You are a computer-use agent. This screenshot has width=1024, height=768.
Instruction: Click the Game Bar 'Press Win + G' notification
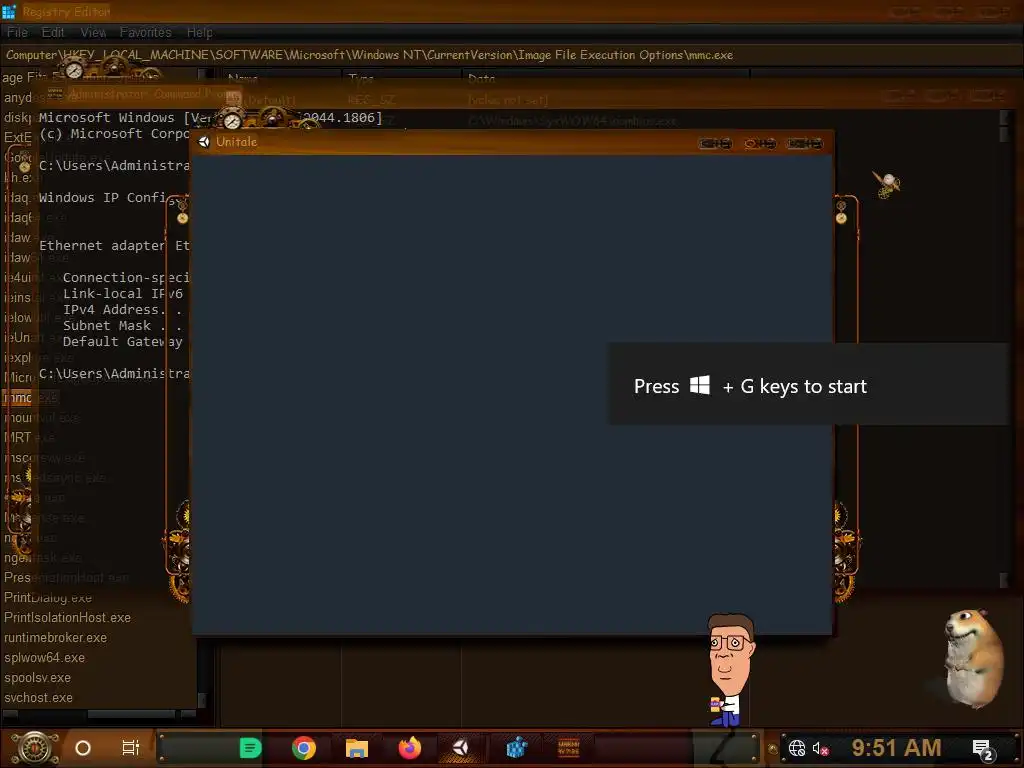(x=809, y=385)
